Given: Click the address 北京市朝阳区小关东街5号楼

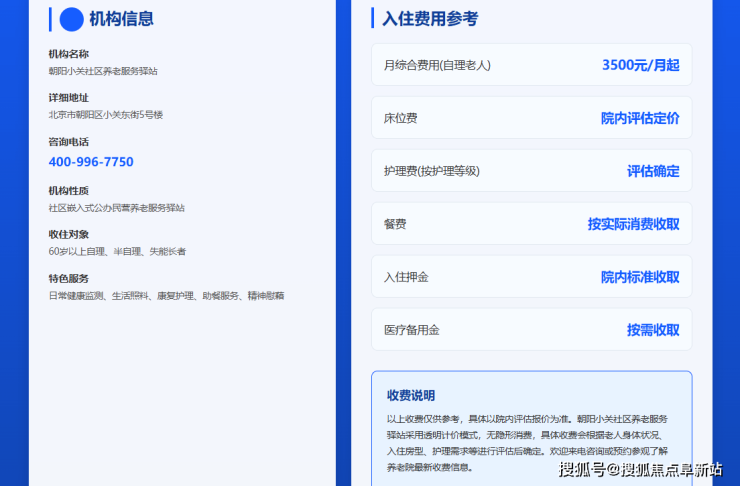Looking at the screenshot, I should (x=106, y=115).
